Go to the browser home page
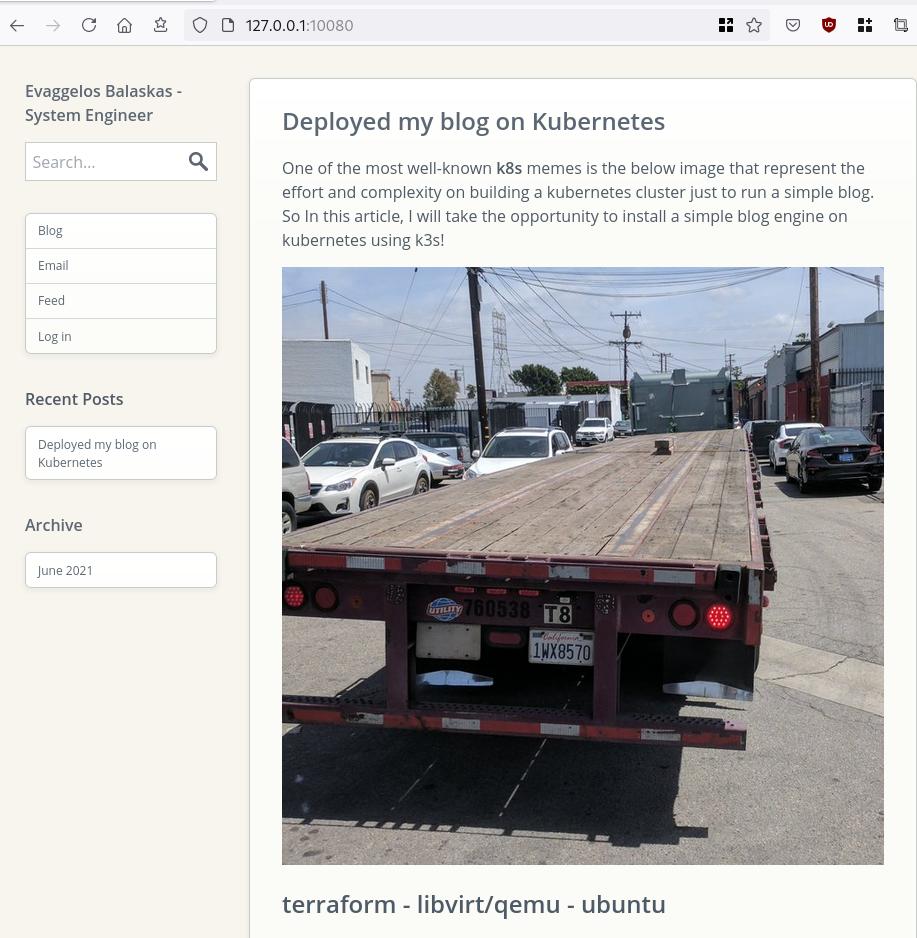 pyautogui.click(x=124, y=25)
